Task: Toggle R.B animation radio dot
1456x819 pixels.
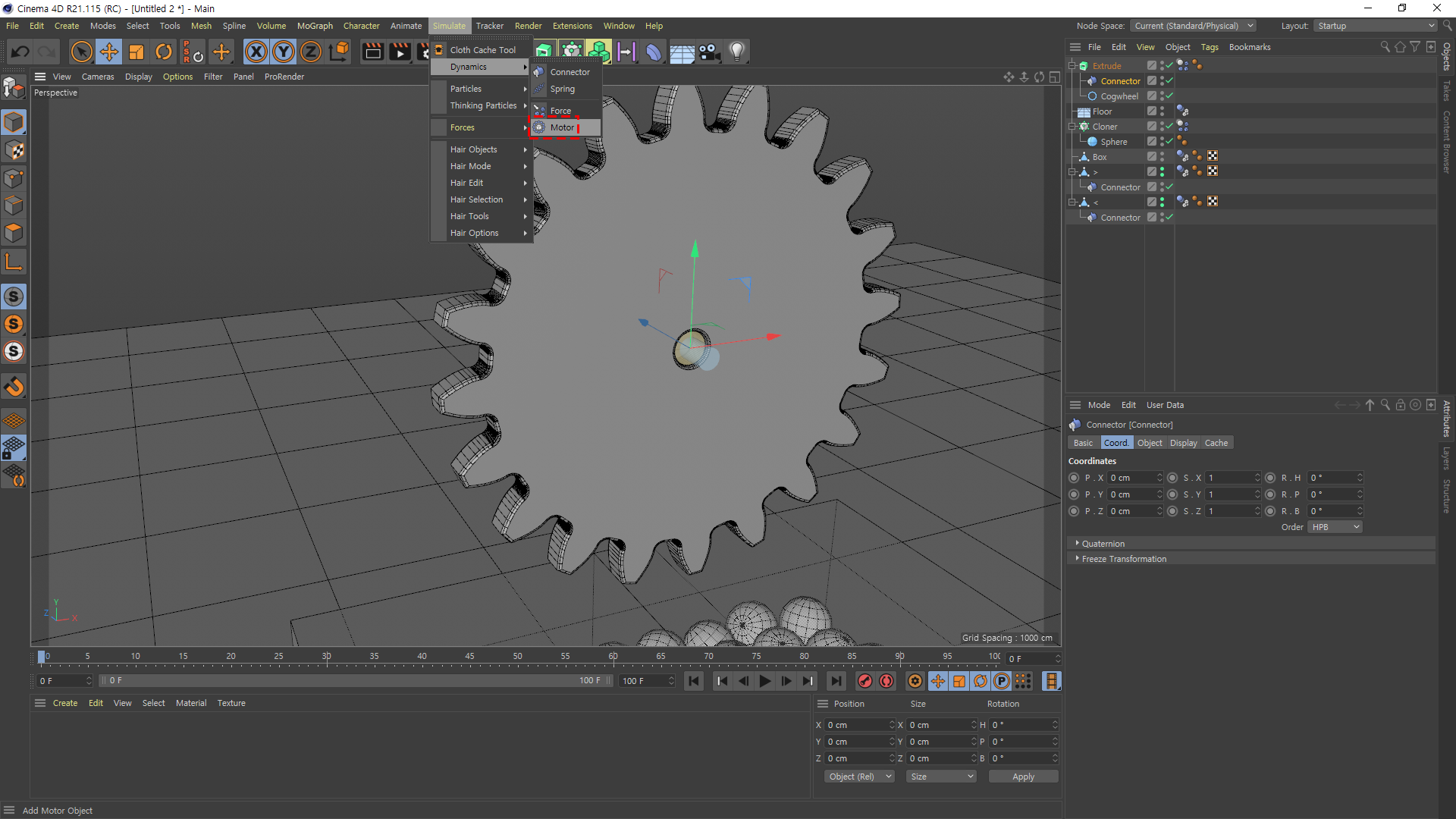Action: click(1270, 511)
